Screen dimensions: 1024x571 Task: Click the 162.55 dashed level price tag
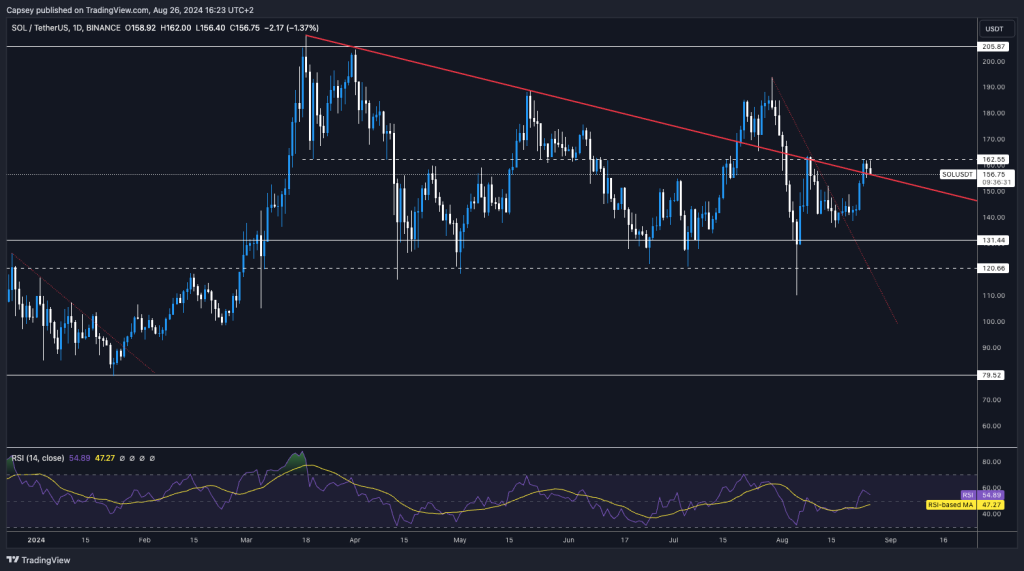(993, 159)
